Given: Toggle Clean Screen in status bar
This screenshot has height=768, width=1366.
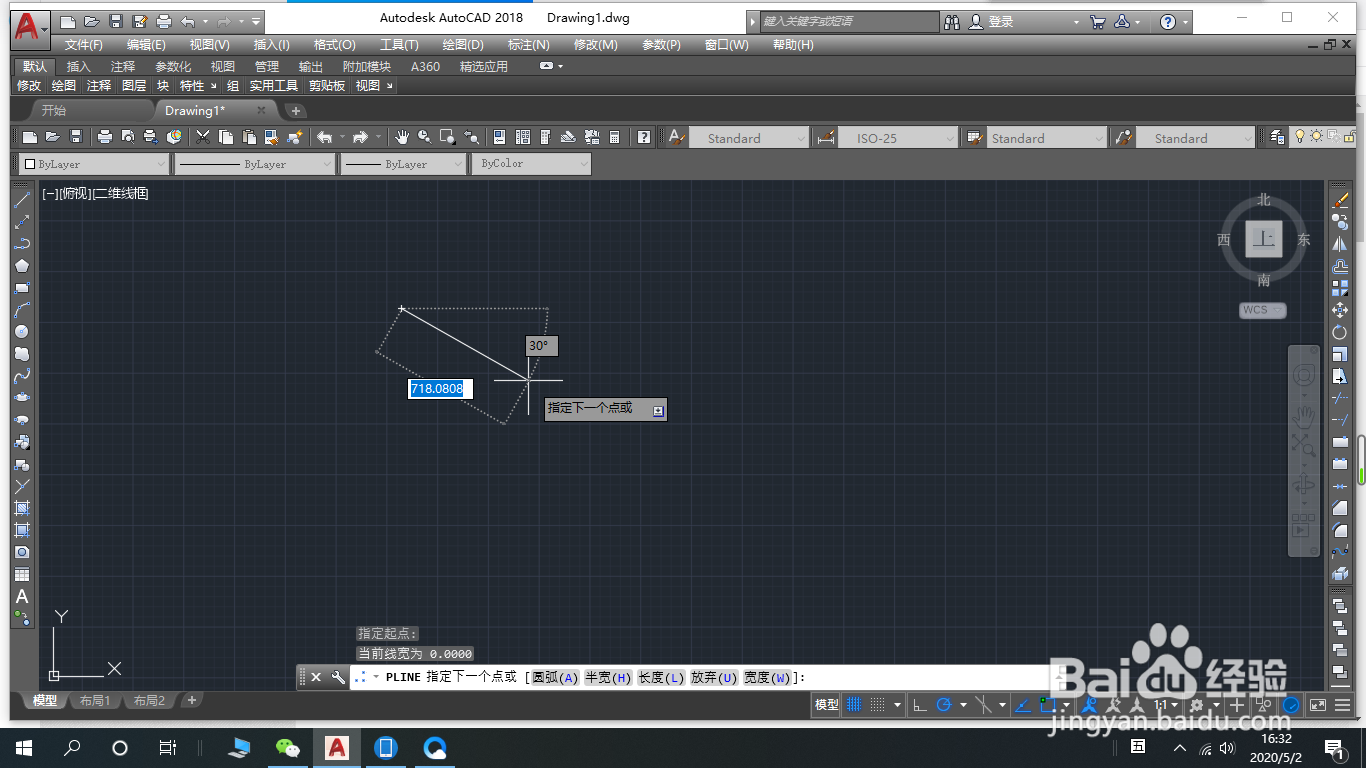Looking at the screenshot, I should tap(1317, 705).
